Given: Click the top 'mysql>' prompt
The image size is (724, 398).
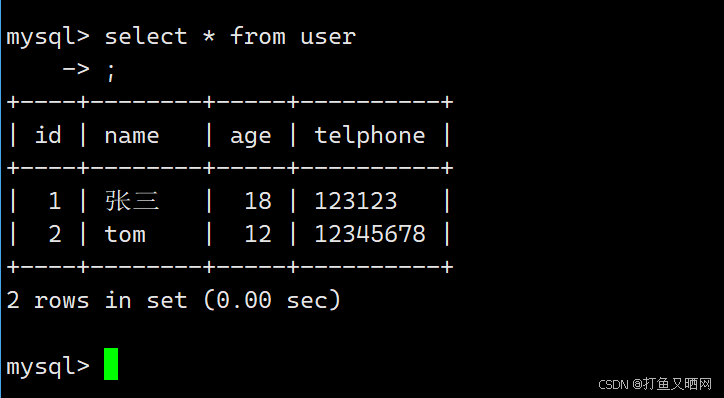Looking at the screenshot, I should (x=48, y=37).
